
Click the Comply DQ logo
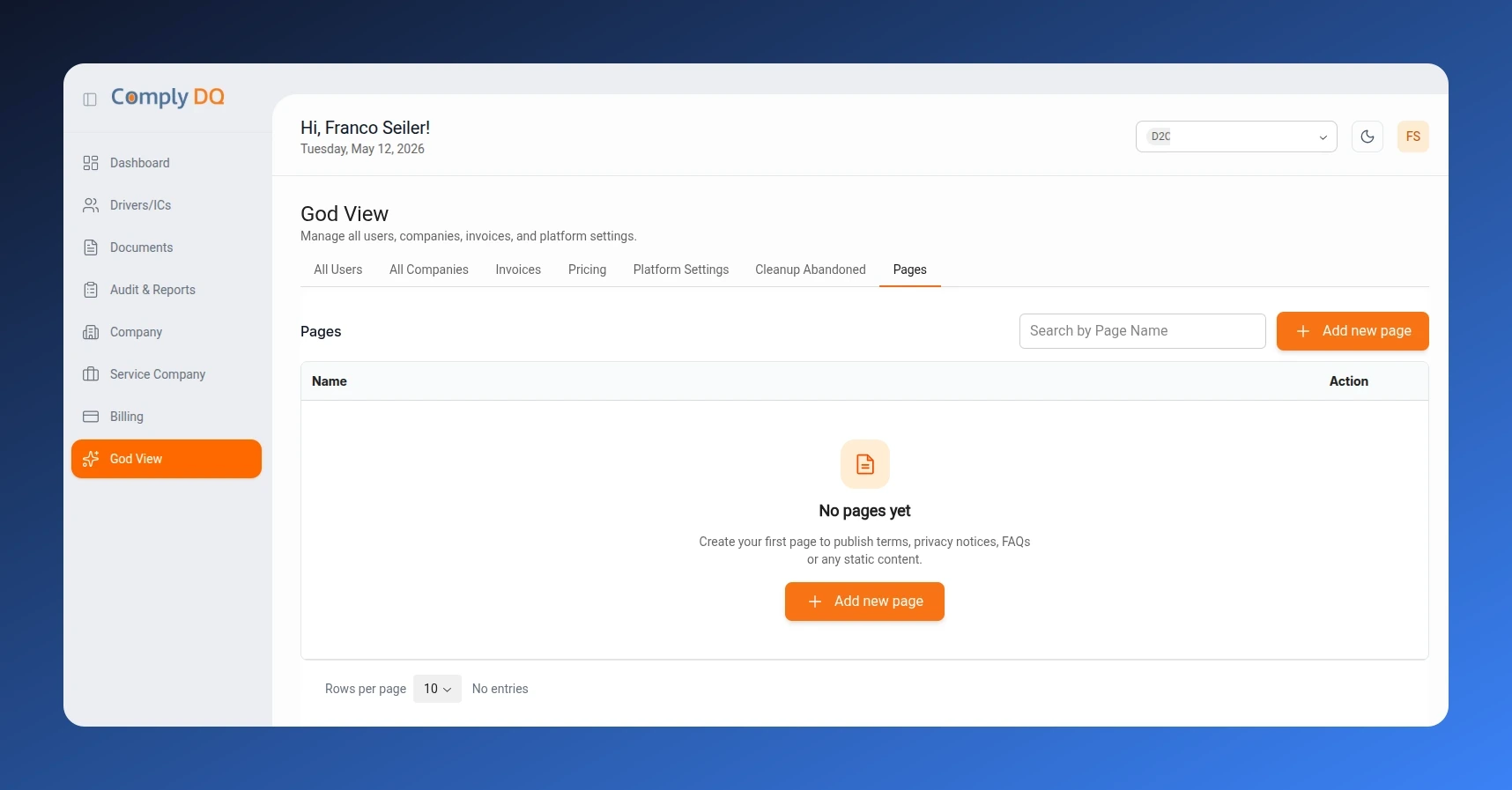(167, 97)
